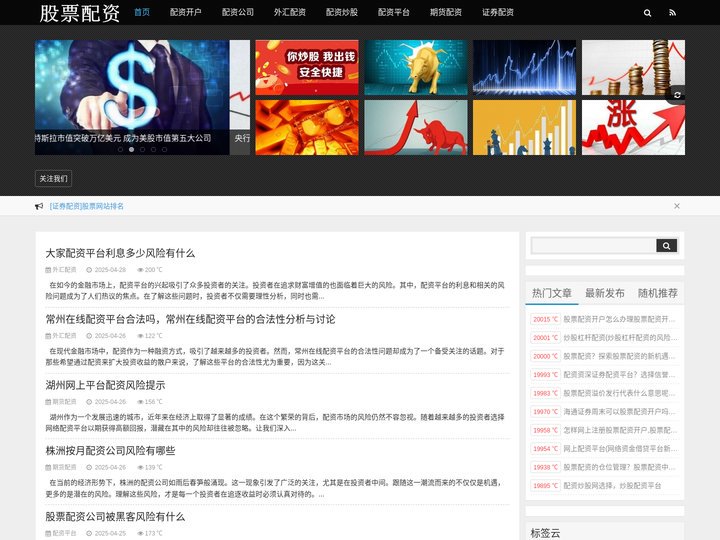Open hot article with 19993 ℃

(619, 375)
